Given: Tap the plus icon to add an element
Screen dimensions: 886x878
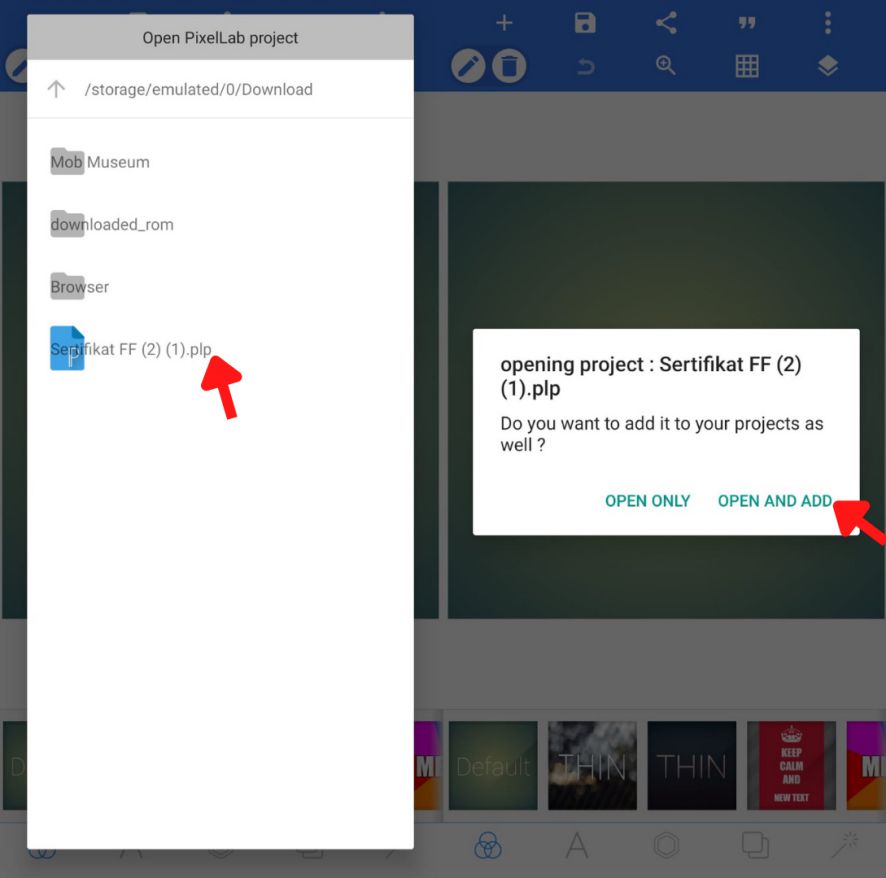Looking at the screenshot, I should click(x=504, y=24).
